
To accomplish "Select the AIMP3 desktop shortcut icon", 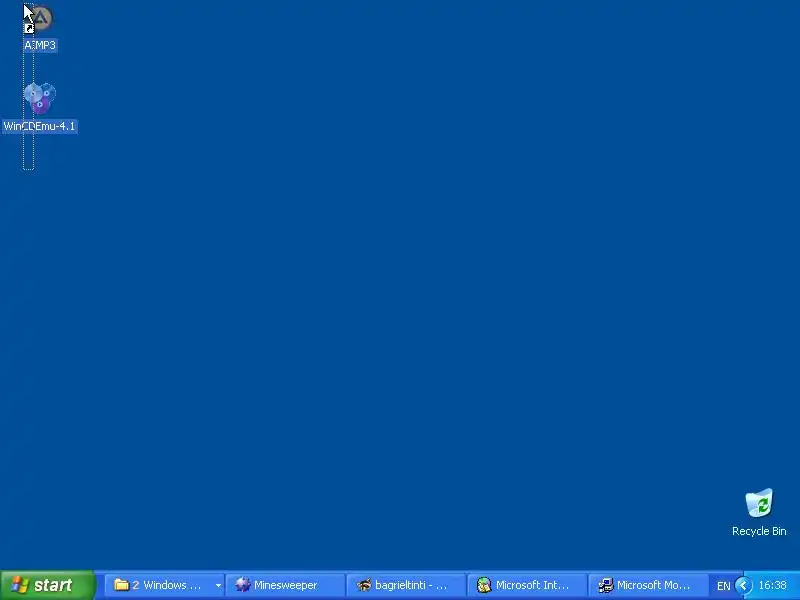I will (39, 20).
